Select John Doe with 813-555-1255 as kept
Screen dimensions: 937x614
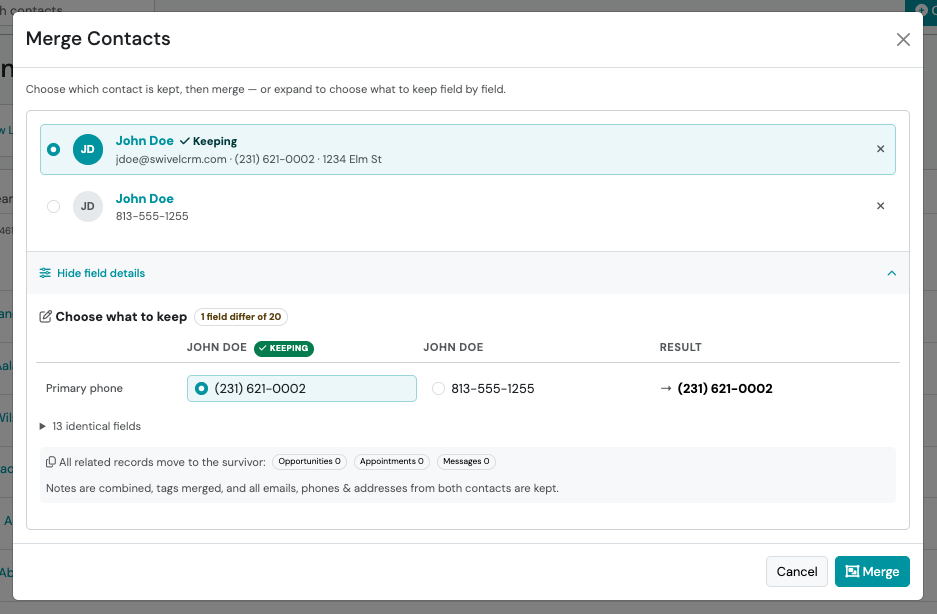point(54,206)
